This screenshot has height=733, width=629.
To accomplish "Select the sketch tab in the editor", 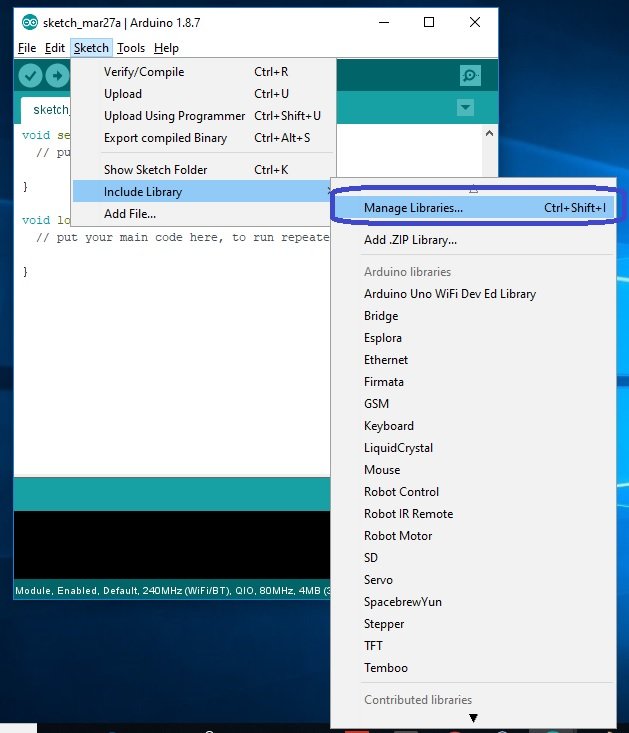I will [x=46, y=110].
